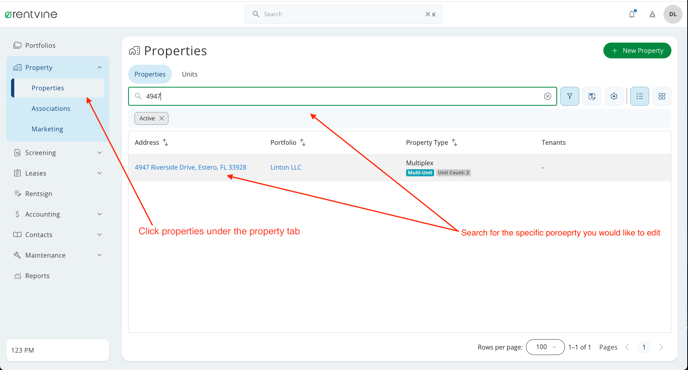
Task: Switch to grid view icon
Action: pyautogui.click(x=662, y=96)
